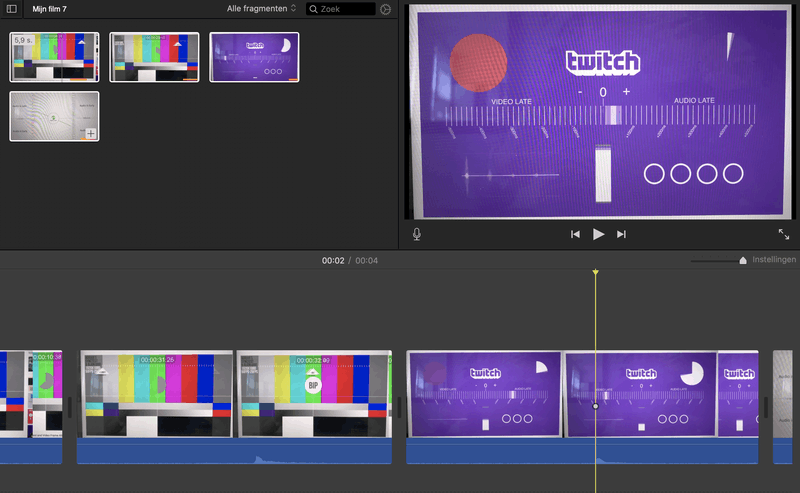Skip to next clip in viewer
800x493 pixels.
621,234
